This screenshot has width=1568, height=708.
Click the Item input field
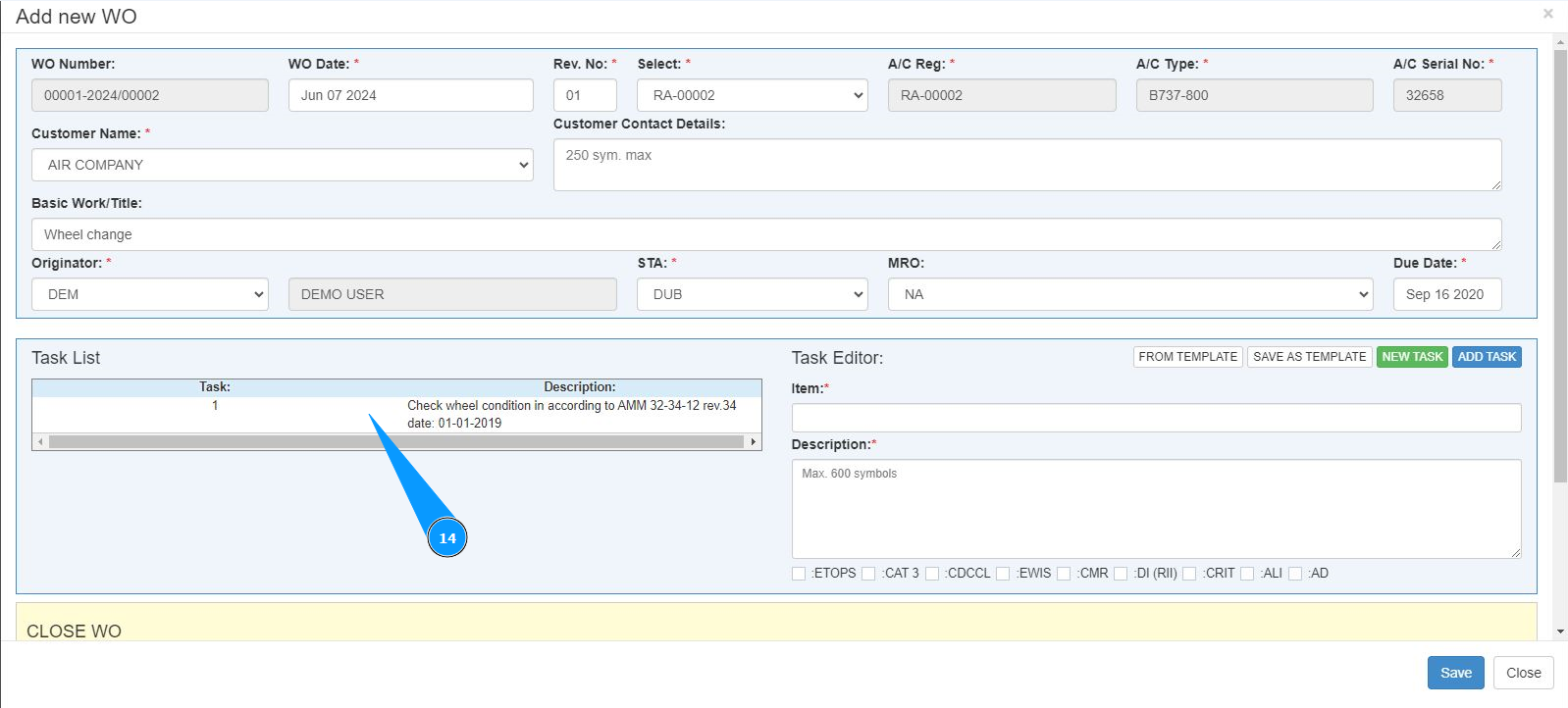coord(1155,418)
